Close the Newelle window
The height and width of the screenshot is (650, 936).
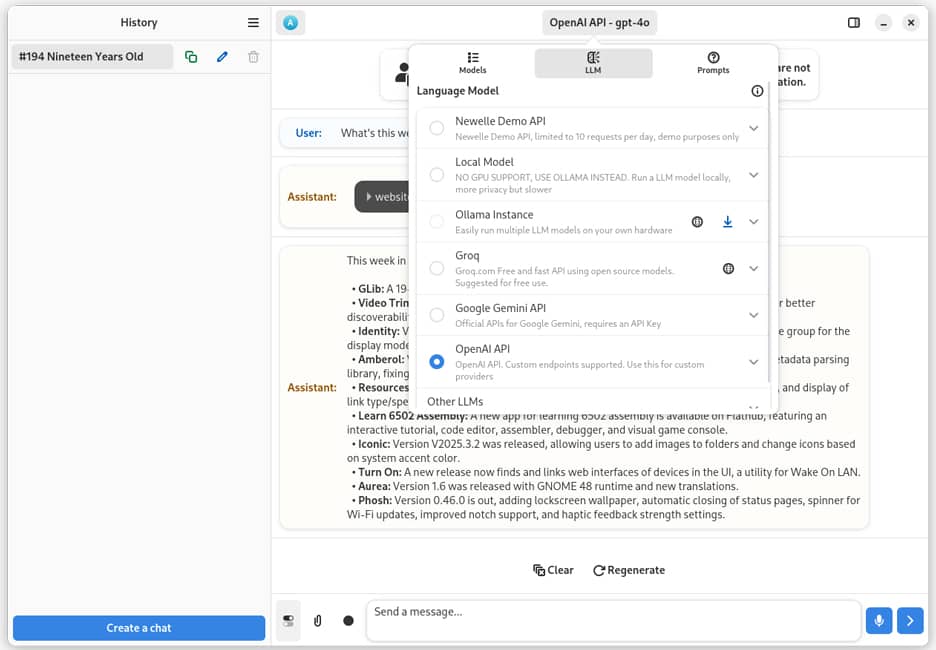click(x=911, y=23)
